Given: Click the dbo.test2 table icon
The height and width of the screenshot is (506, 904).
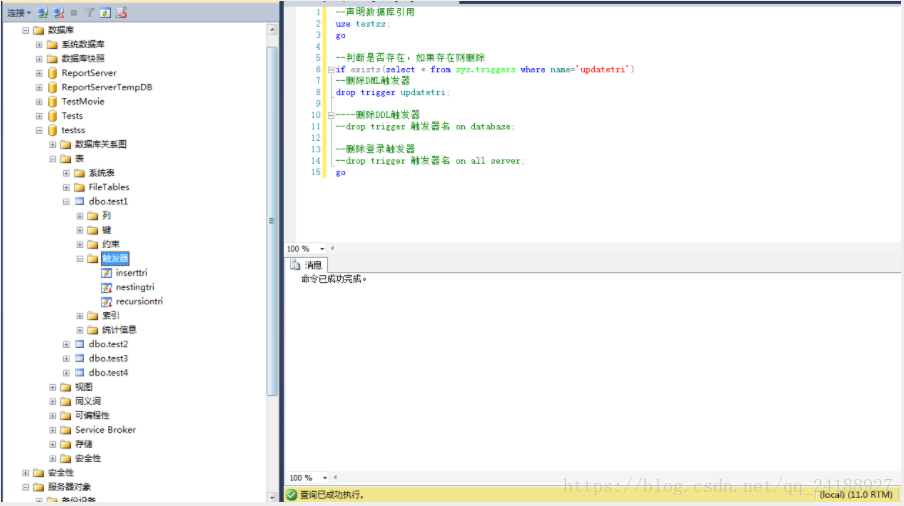Looking at the screenshot, I should [80, 344].
